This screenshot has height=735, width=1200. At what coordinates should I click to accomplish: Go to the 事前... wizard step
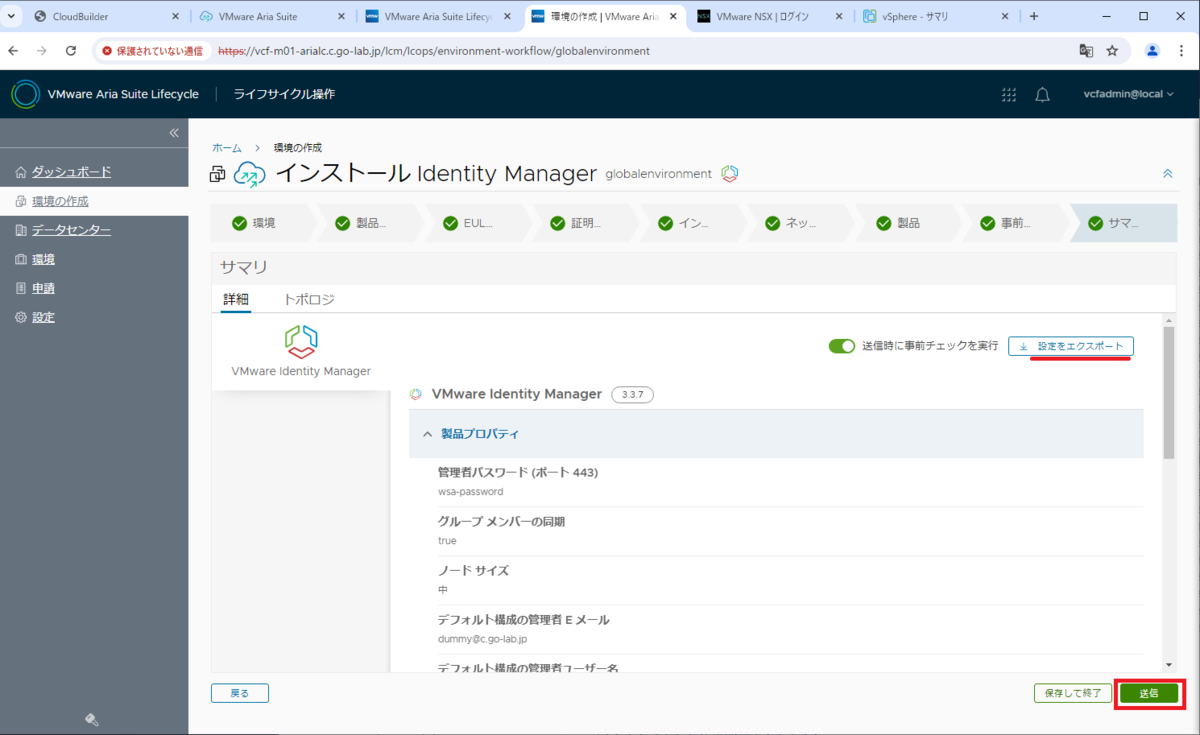(x=1016, y=223)
